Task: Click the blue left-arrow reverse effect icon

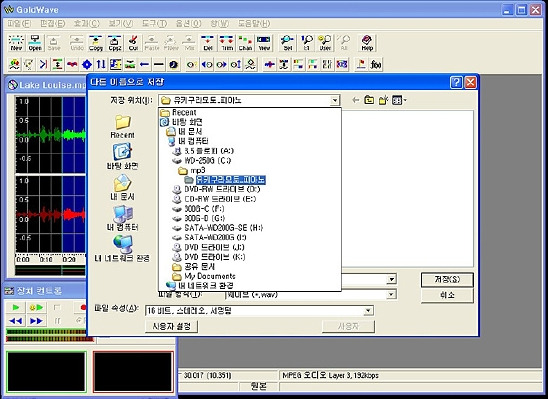Action: (144, 64)
